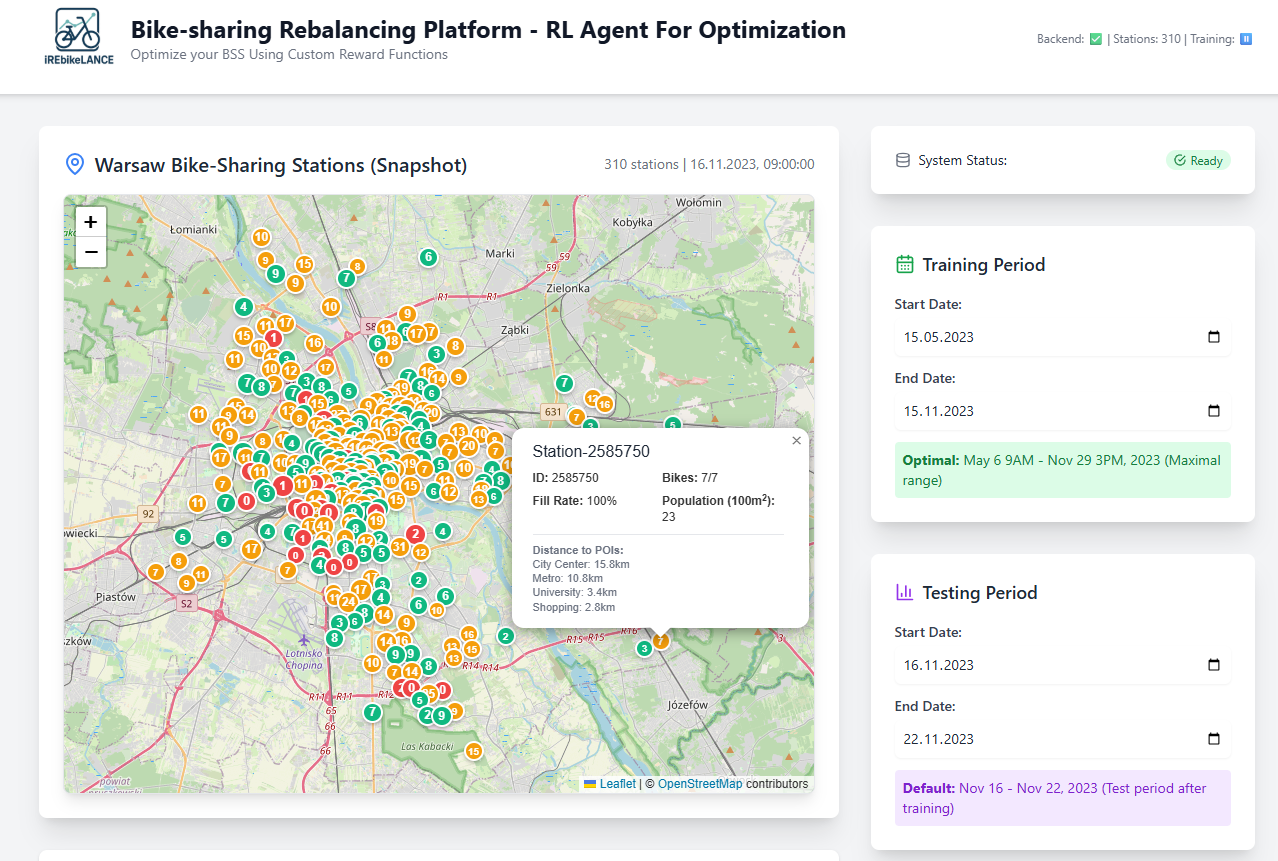Open the Testing Start Date calendar picker
The width and height of the screenshot is (1278, 861).
pyautogui.click(x=1214, y=665)
